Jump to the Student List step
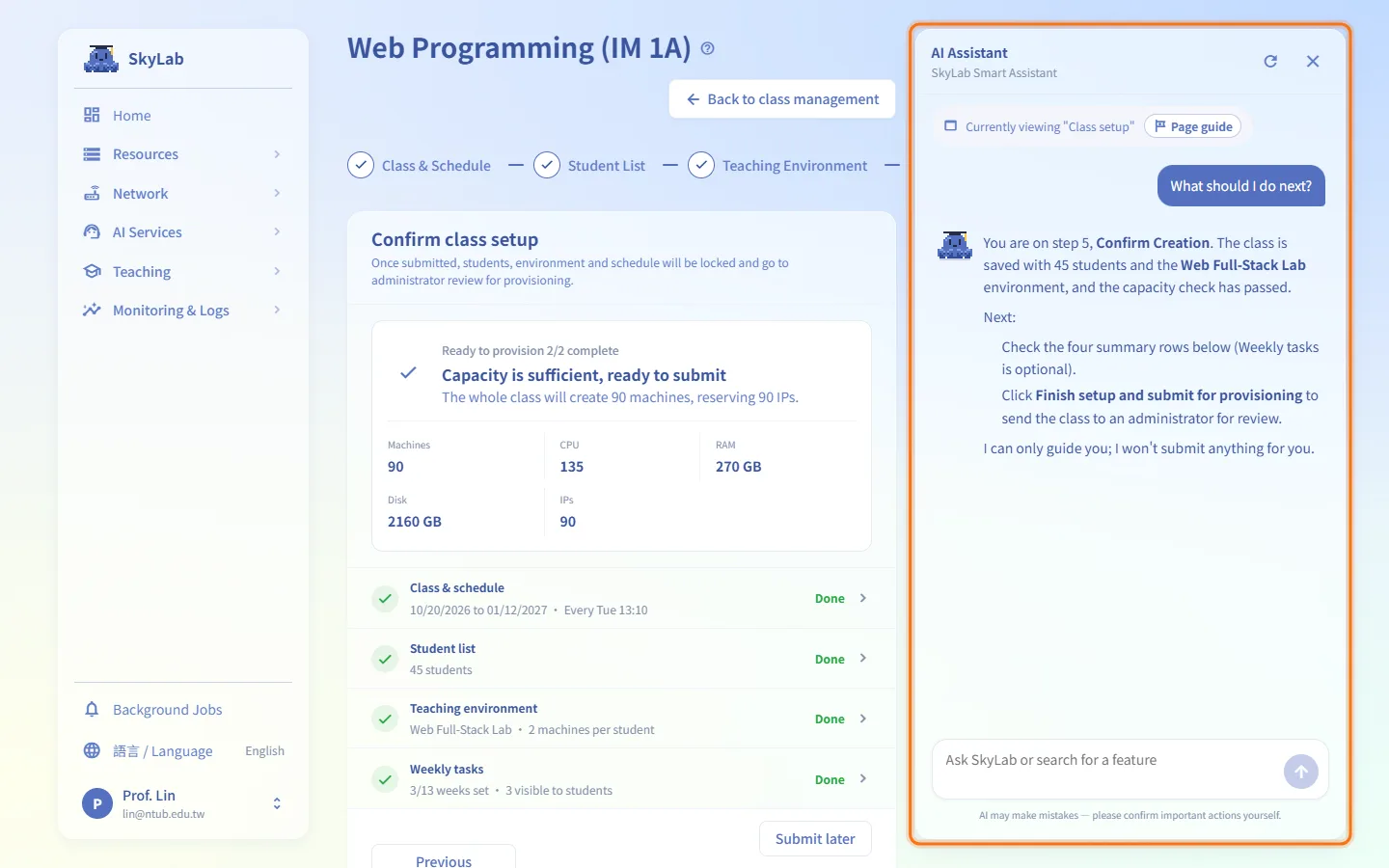The image size is (1389, 868). [589, 166]
